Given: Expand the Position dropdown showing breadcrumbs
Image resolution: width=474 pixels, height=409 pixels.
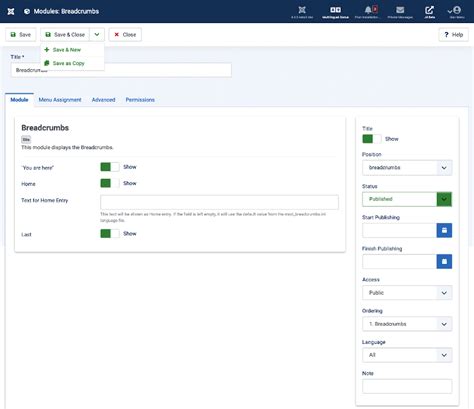Looking at the screenshot, I should coord(407,168).
